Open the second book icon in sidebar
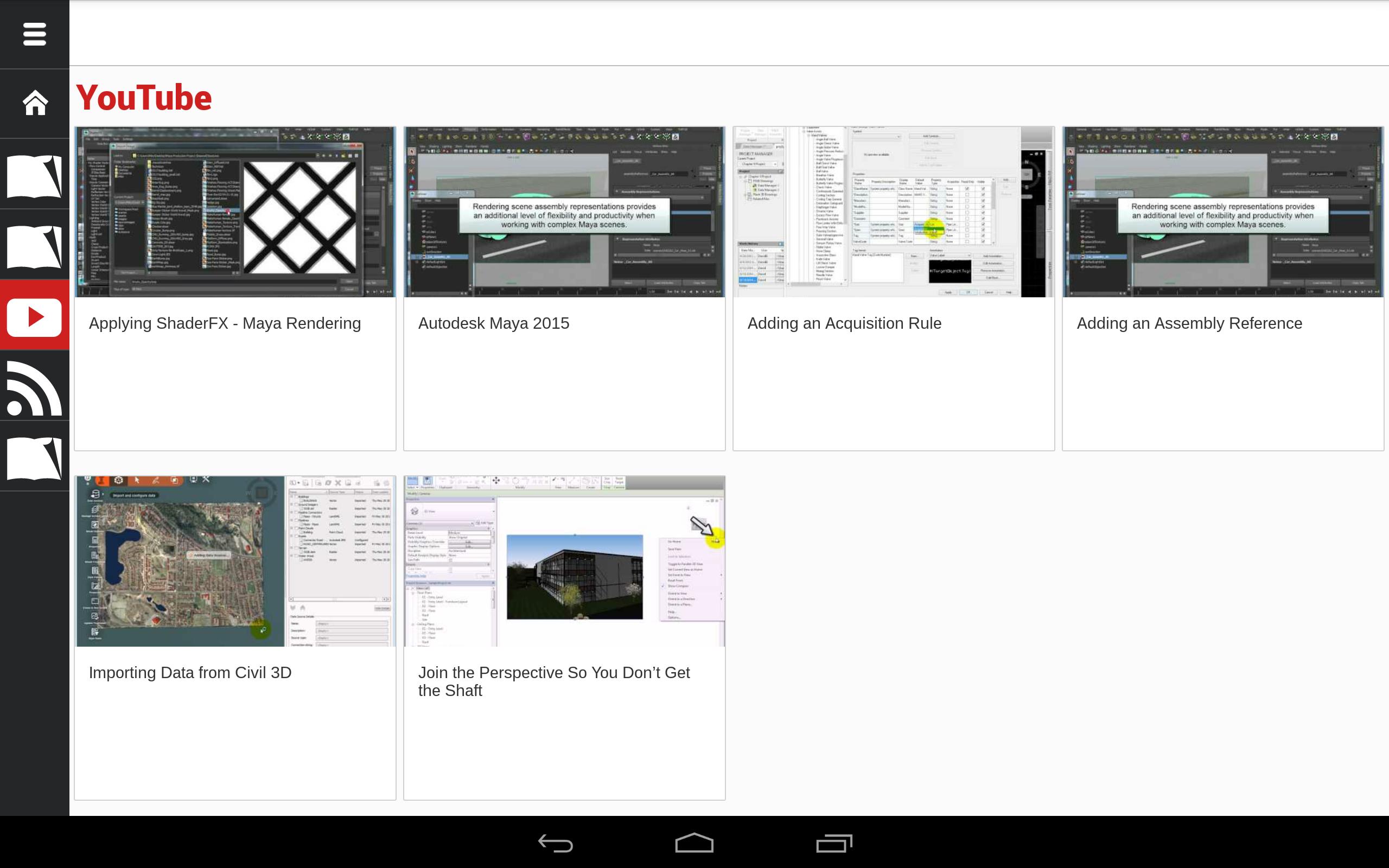This screenshot has height=868, width=1389. coord(34,247)
